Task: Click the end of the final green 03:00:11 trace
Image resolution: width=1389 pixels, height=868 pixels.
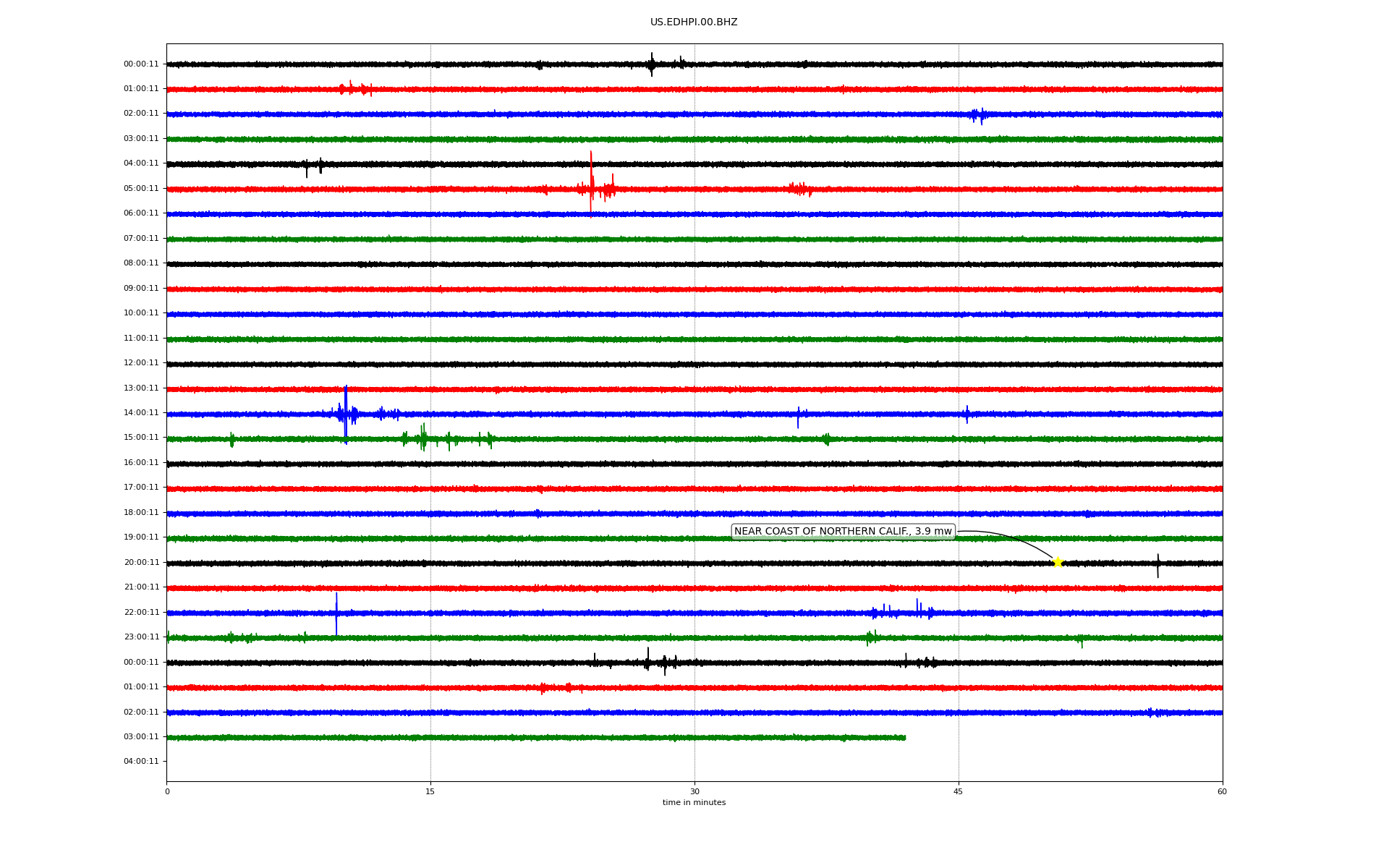Action: (904, 738)
